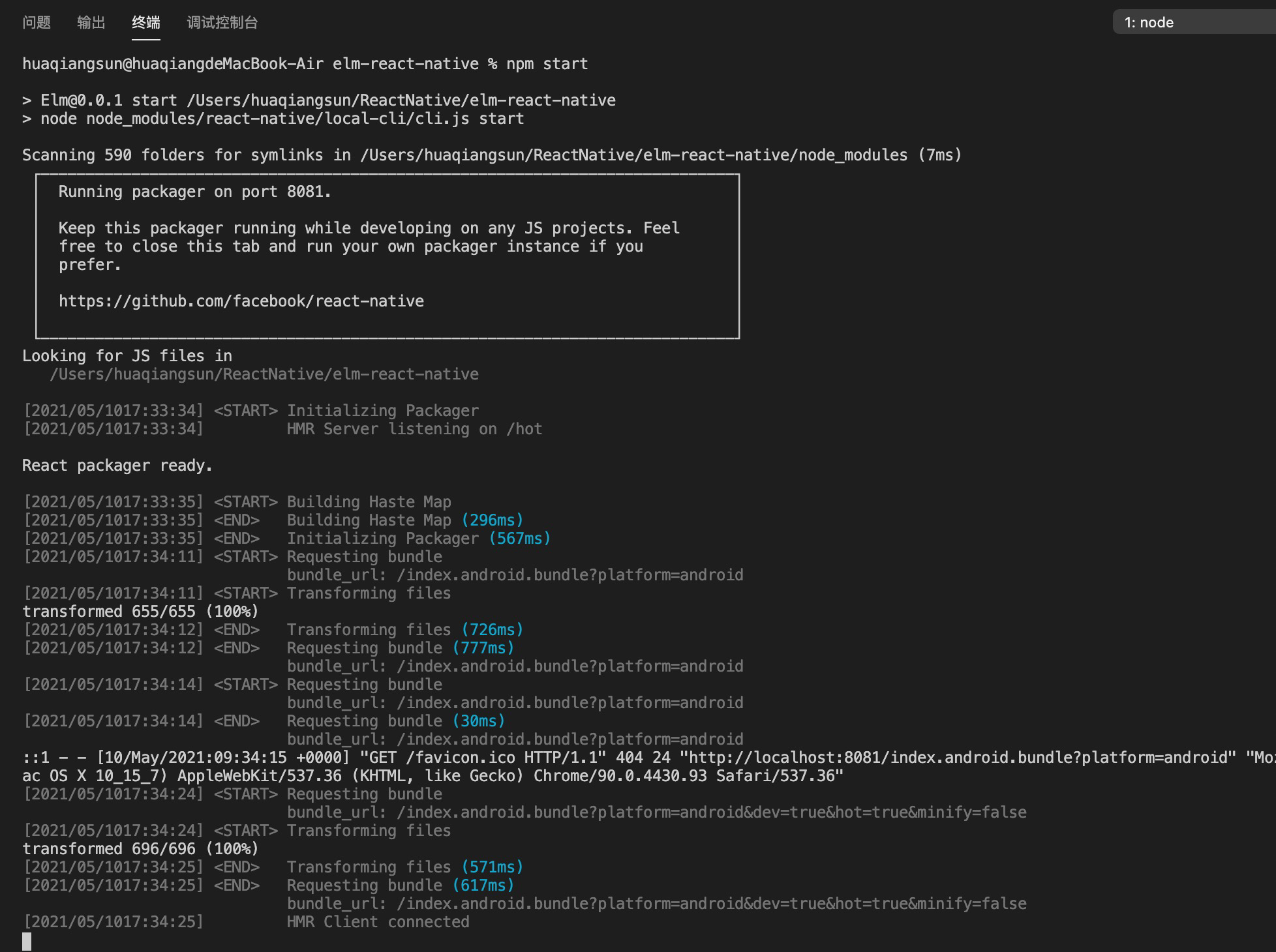Switch to the 问题 (Problems) tab
This screenshot has width=1276, height=952.
(x=37, y=23)
